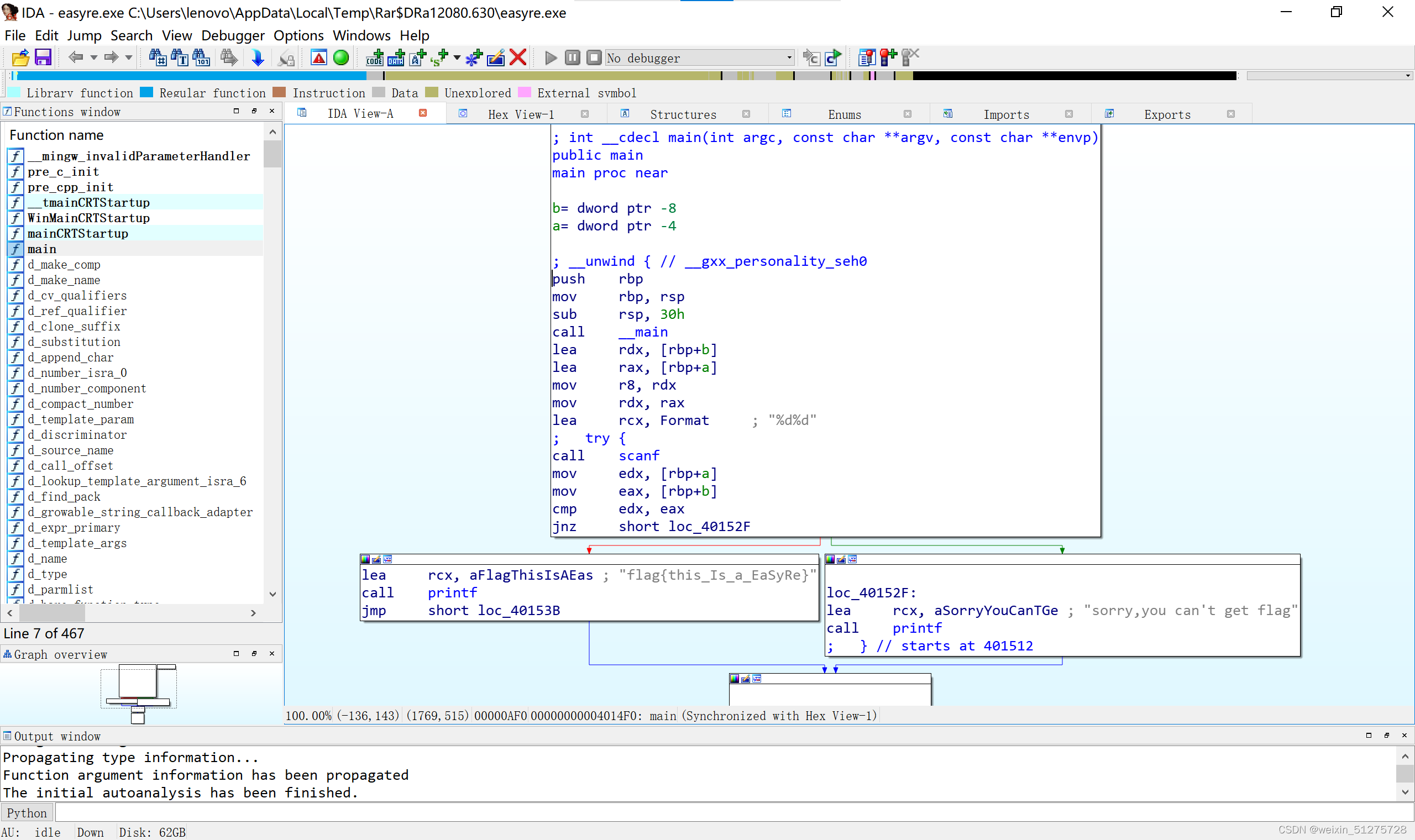
Task: Switch to the Structures tab
Action: (x=683, y=114)
